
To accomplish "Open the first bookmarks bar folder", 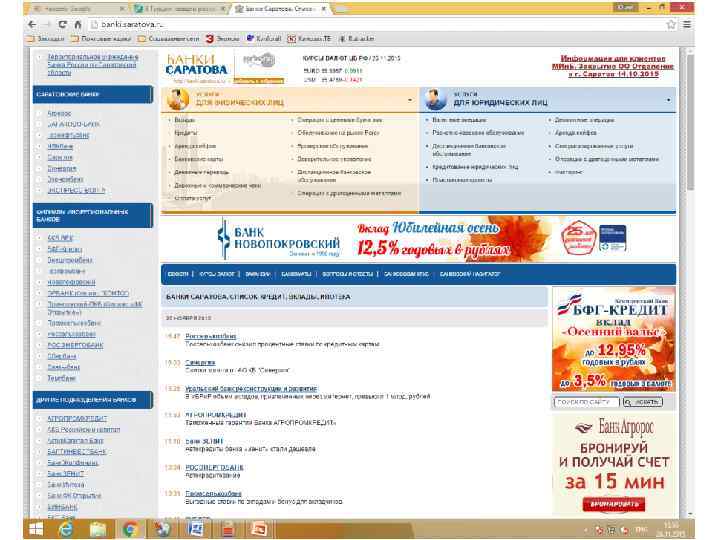I will coord(46,39).
